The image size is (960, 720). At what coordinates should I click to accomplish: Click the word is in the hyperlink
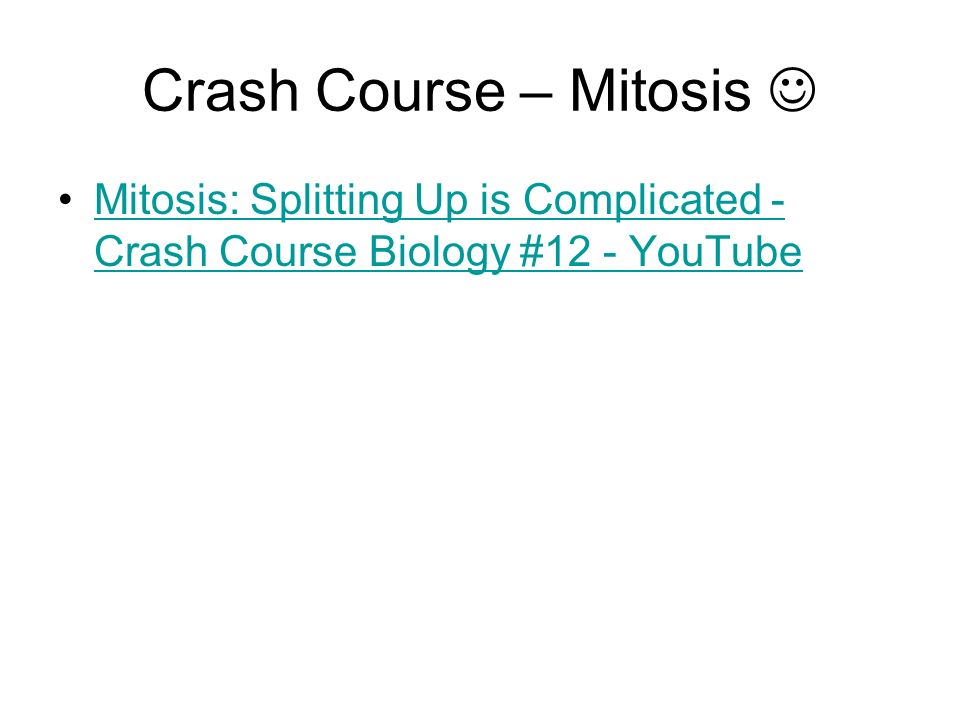tap(495, 200)
